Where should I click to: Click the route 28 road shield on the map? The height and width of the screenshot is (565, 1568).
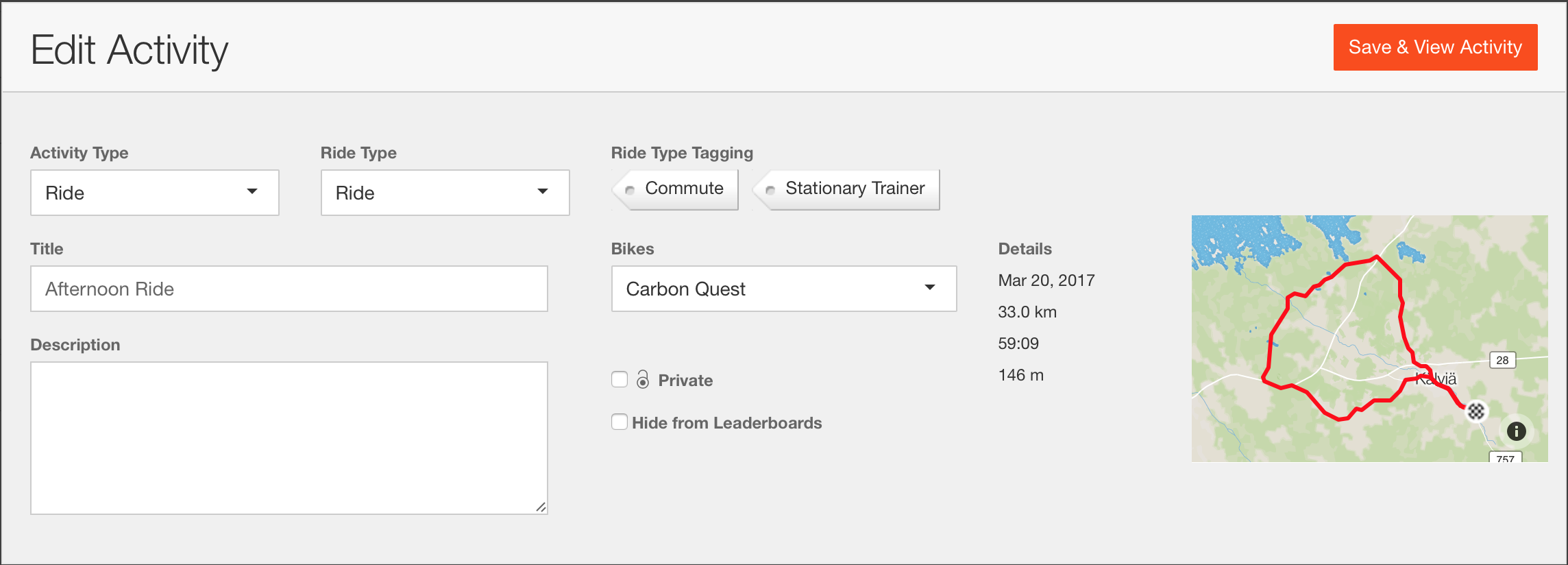[x=1502, y=360]
